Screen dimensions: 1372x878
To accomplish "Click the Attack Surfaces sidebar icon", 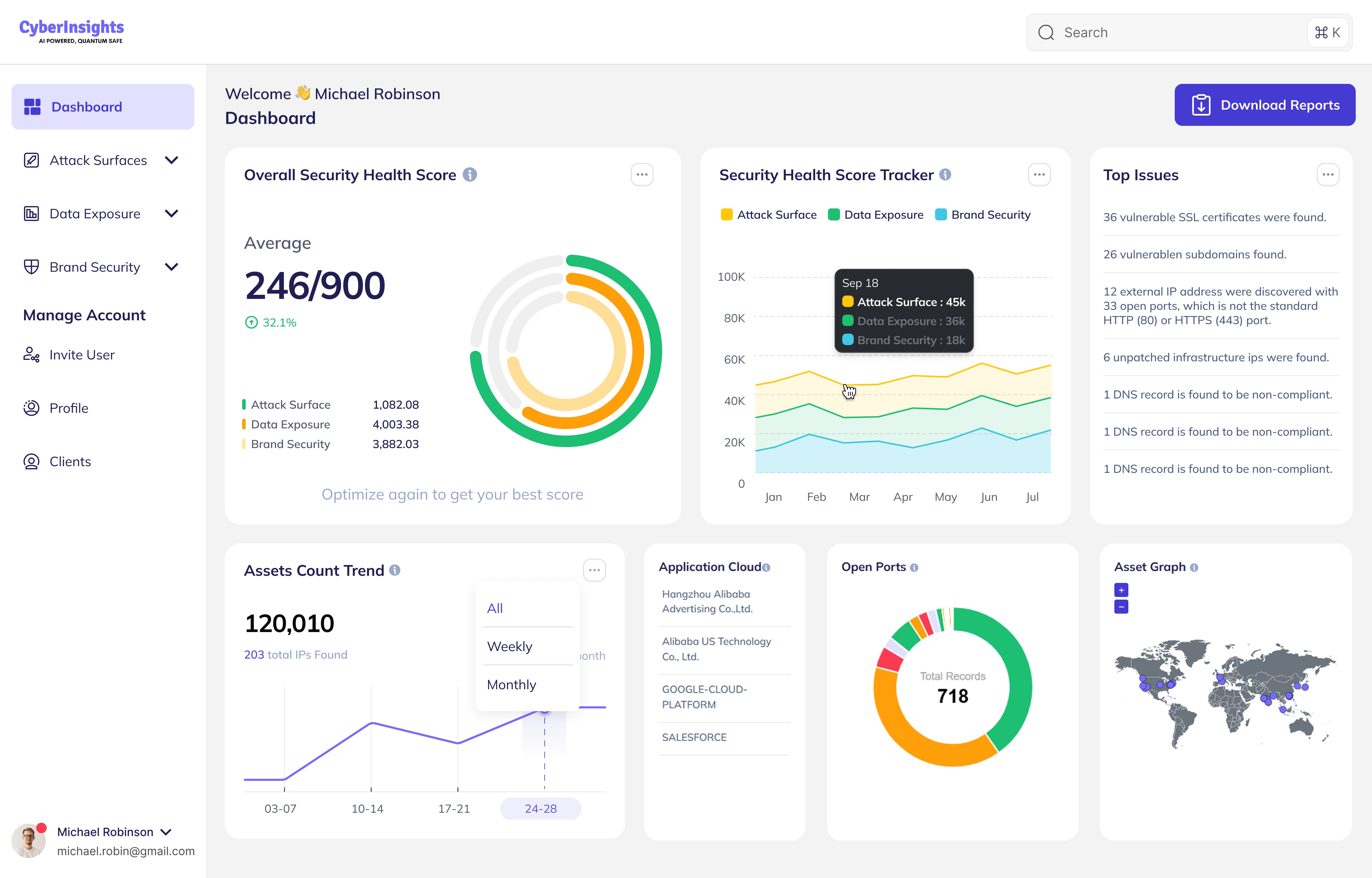I will [x=31, y=160].
